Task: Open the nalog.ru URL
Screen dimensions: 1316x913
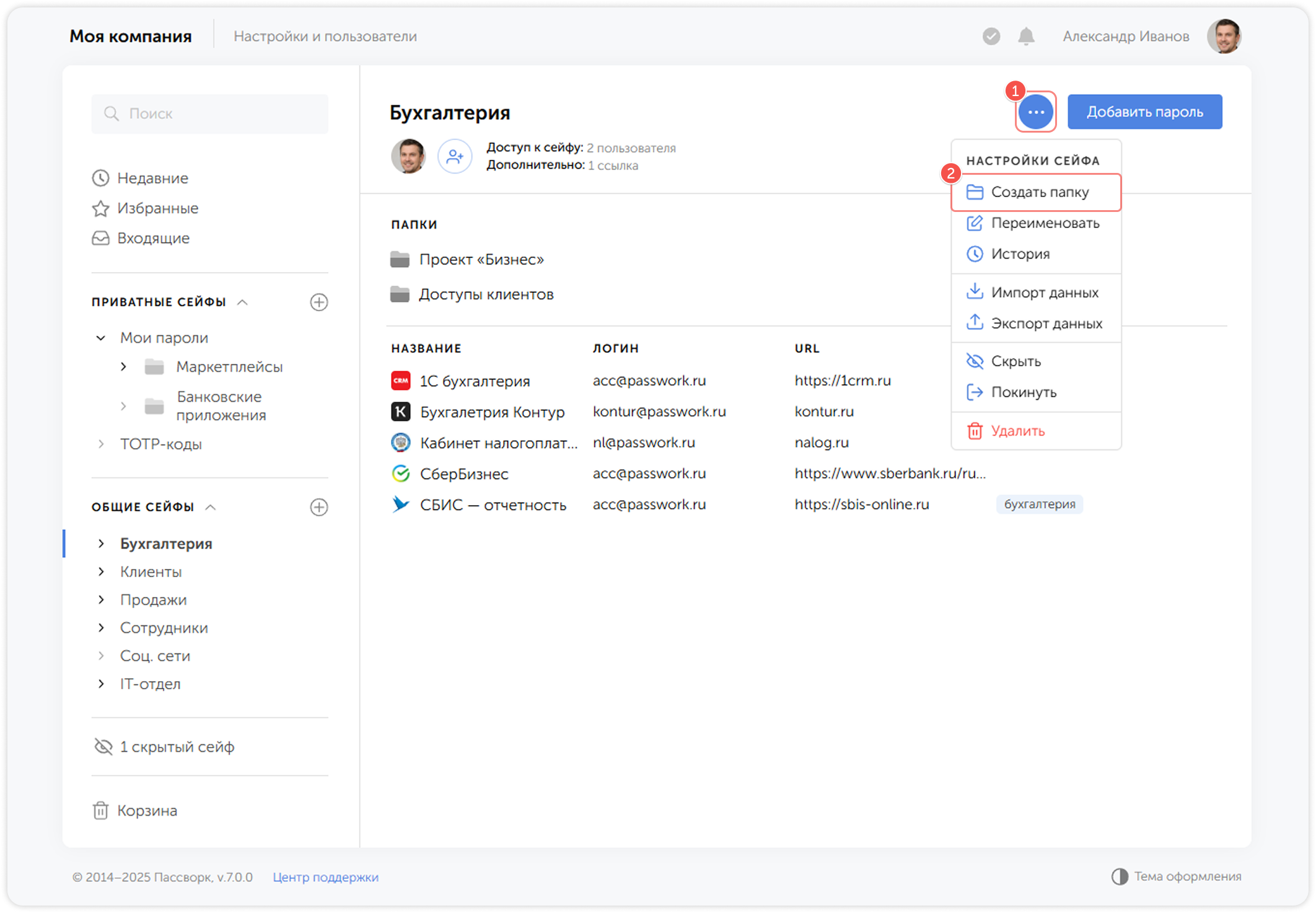Action: [x=822, y=443]
